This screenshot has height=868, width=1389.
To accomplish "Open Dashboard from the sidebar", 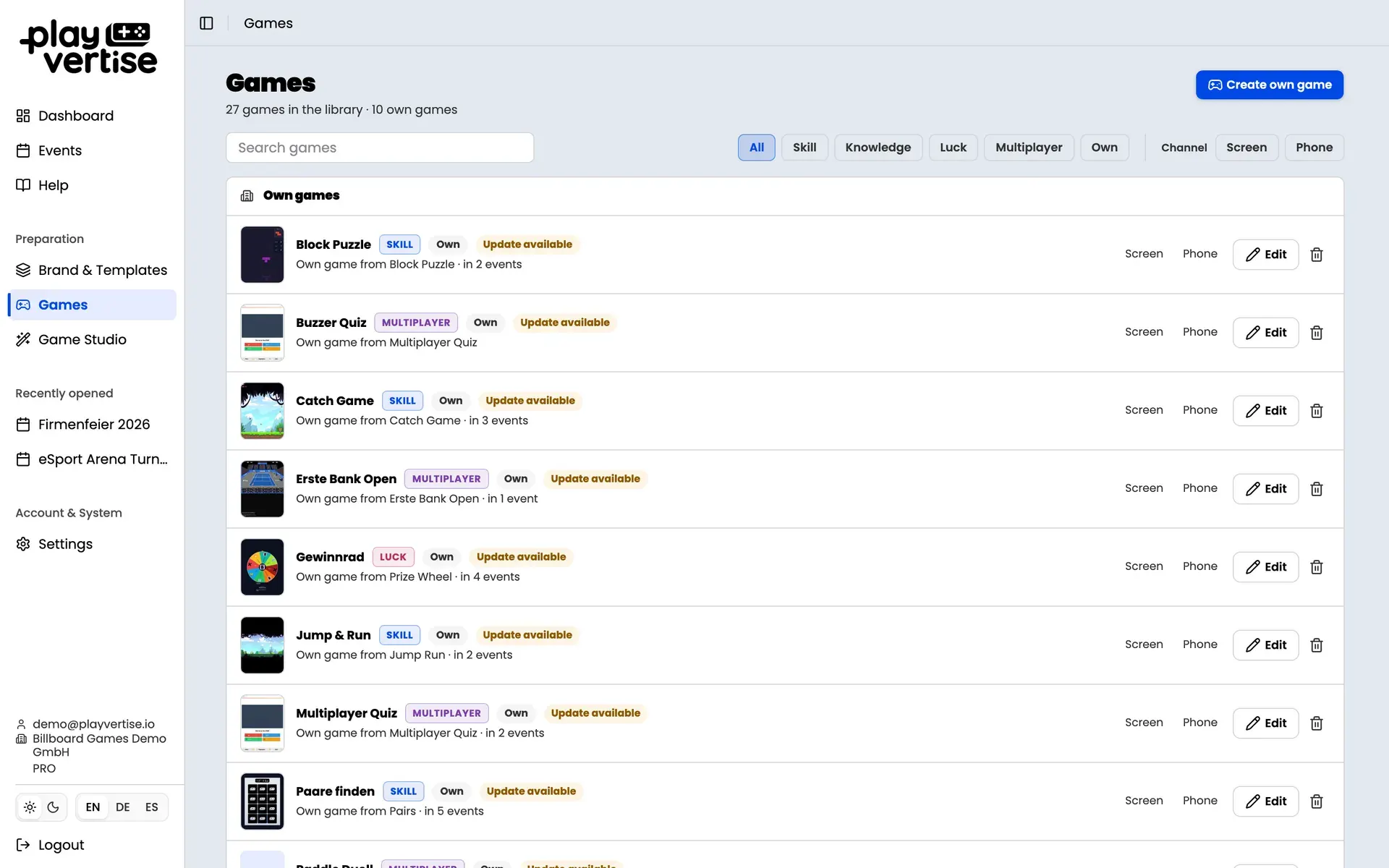I will (92, 116).
